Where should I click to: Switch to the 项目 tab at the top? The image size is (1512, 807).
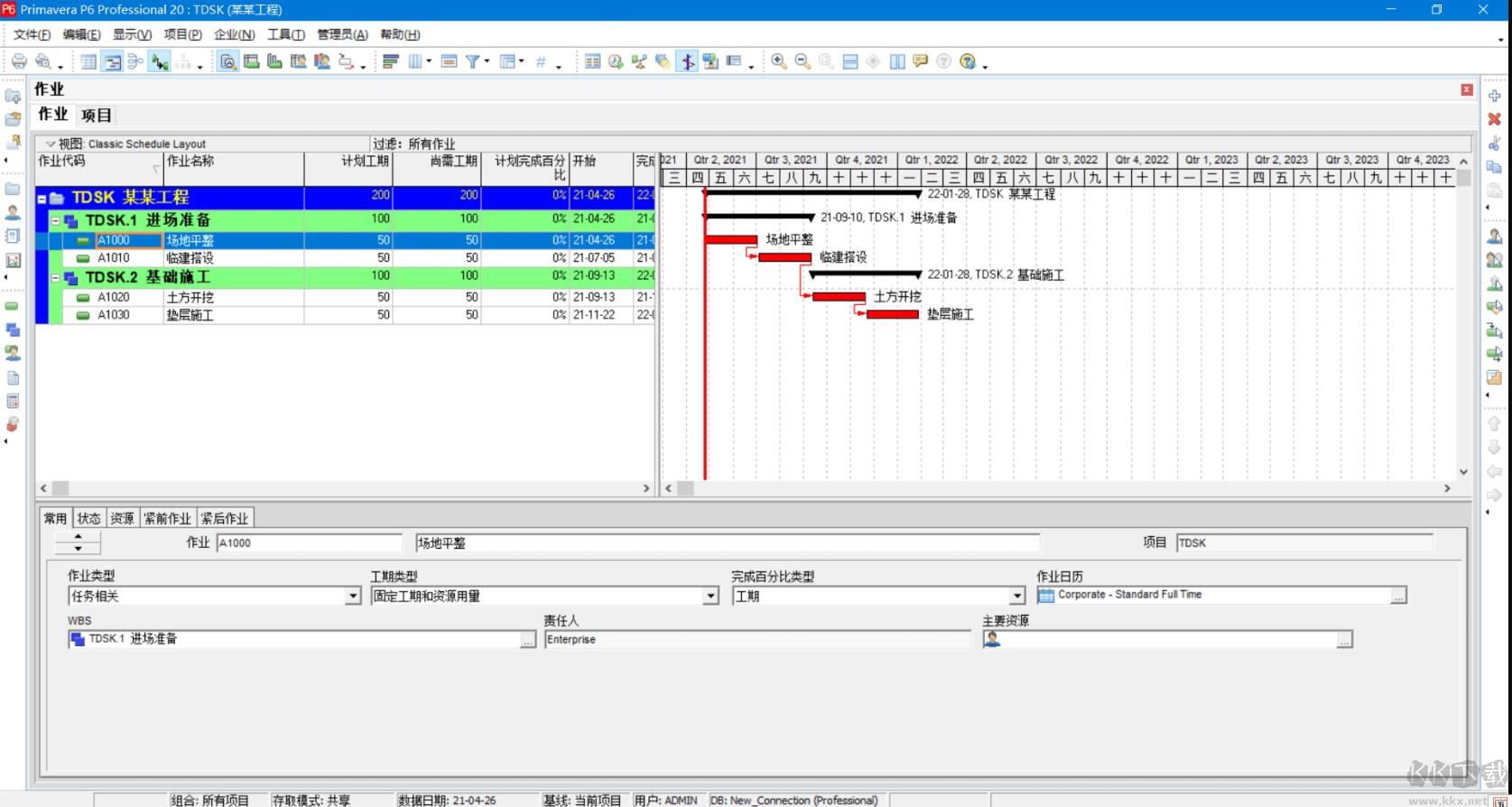point(96,116)
